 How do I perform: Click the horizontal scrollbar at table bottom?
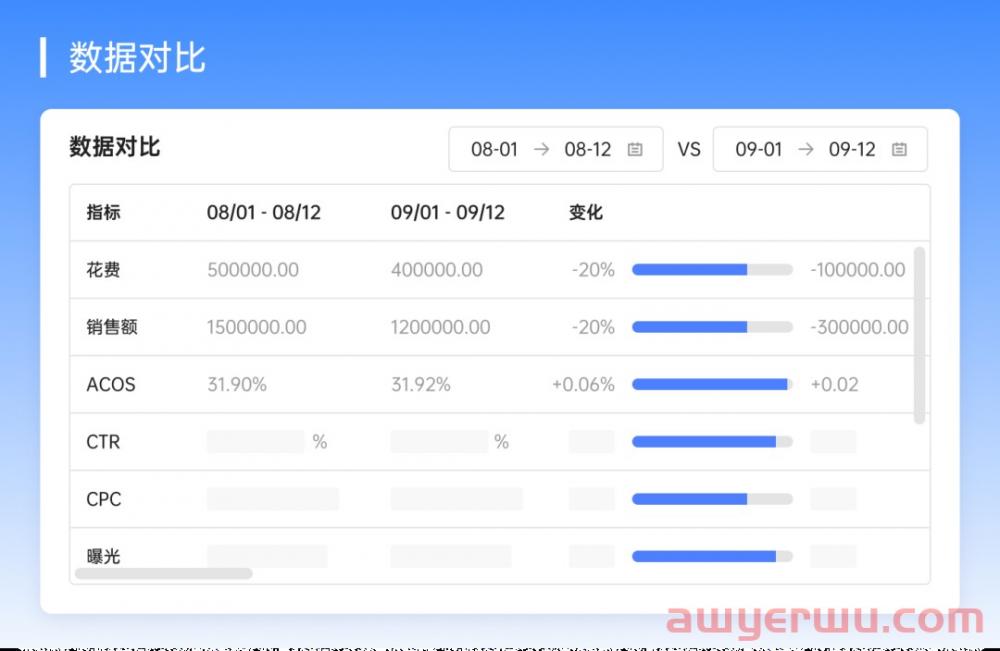pos(163,573)
